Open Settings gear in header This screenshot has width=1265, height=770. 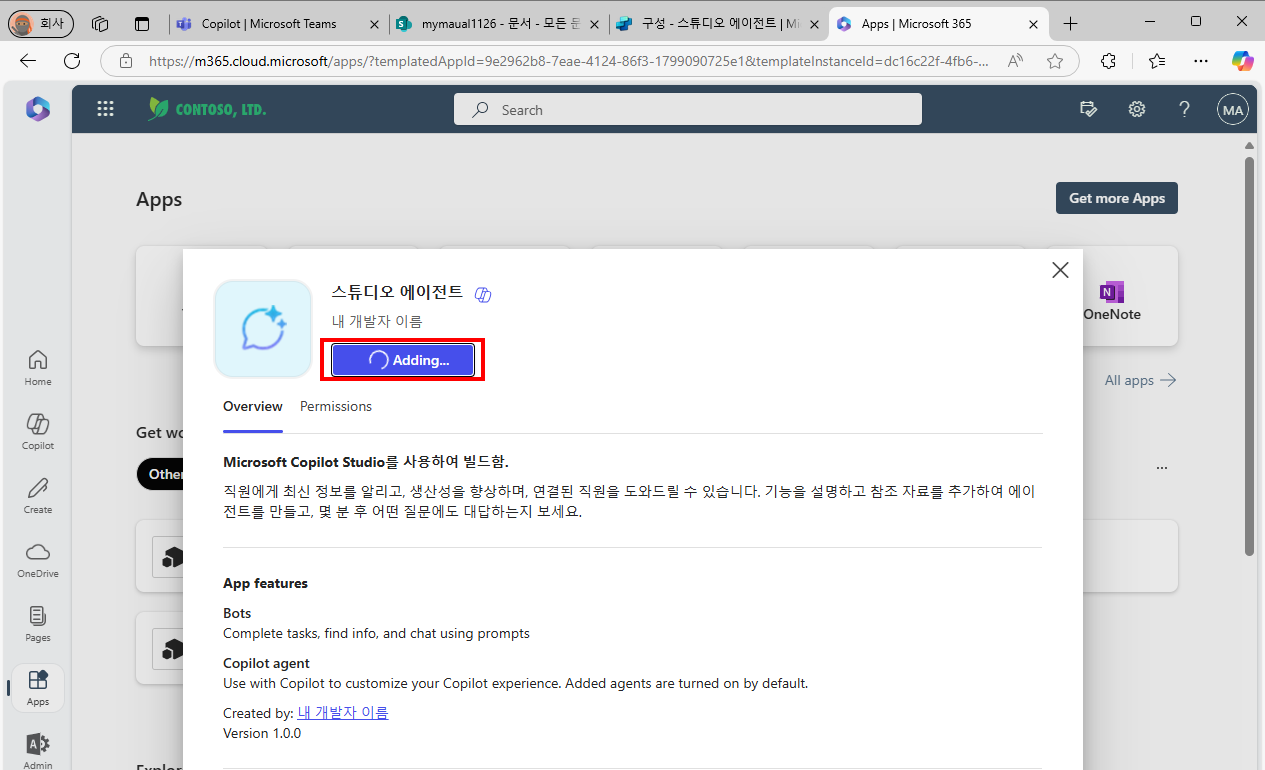tap(1137, 109)
